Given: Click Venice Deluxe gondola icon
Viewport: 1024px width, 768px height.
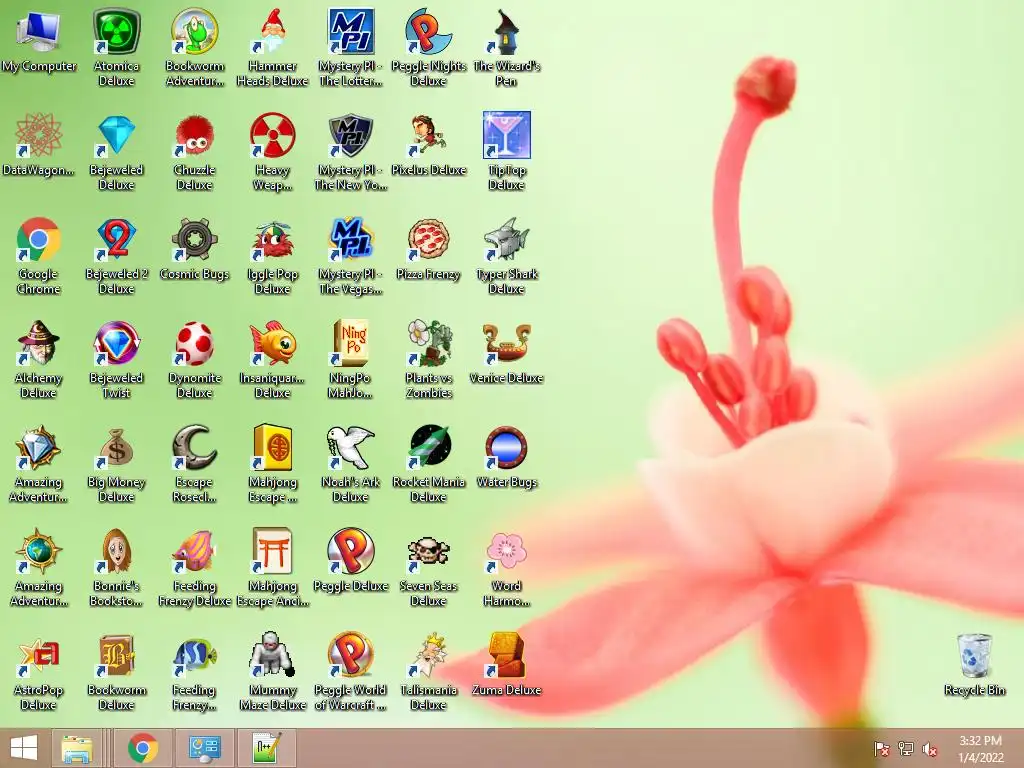Looking at the screenshot, I should point(506,344).
